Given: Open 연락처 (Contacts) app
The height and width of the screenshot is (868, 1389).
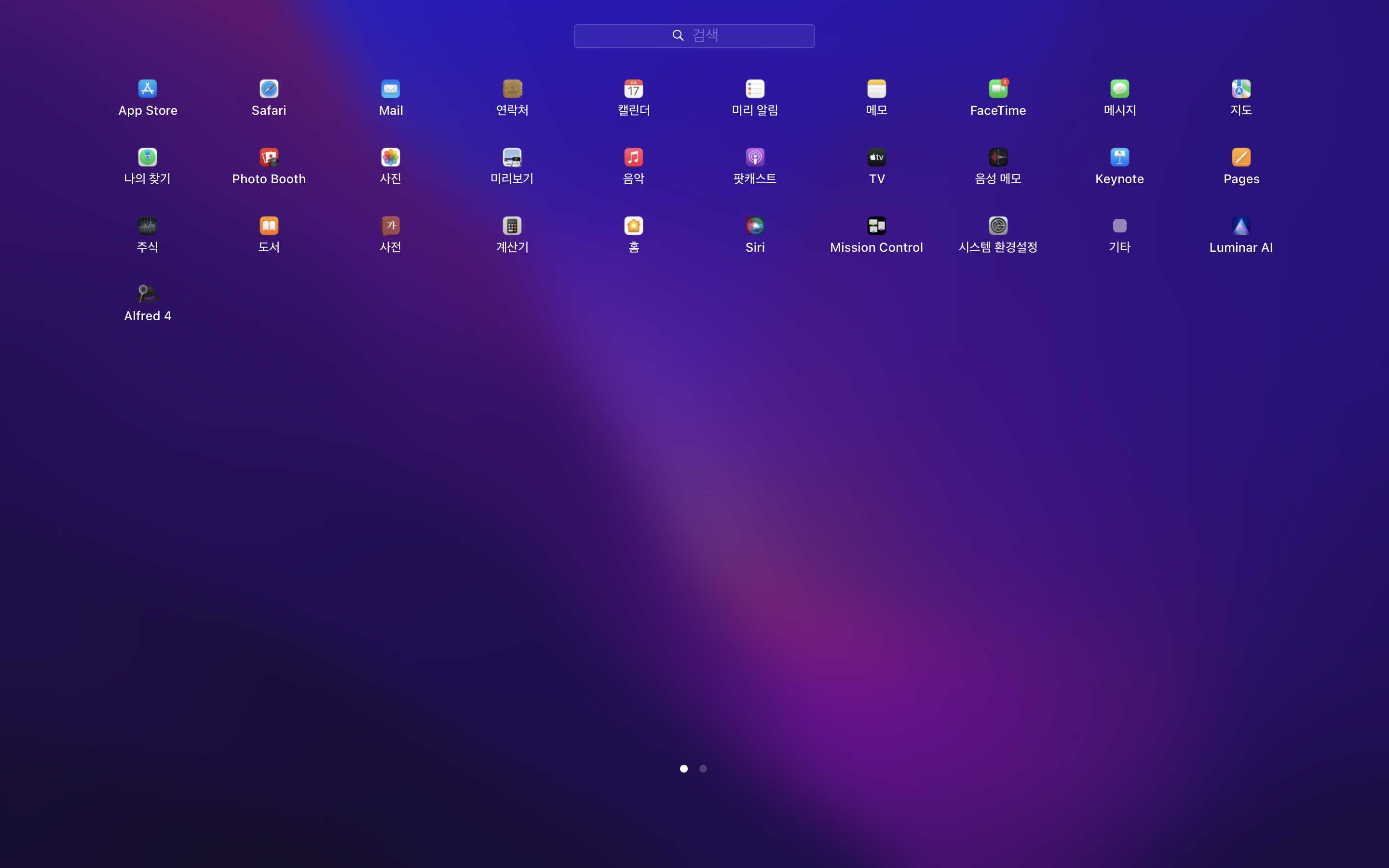Looking at the screenshot, I should (512, 89).
